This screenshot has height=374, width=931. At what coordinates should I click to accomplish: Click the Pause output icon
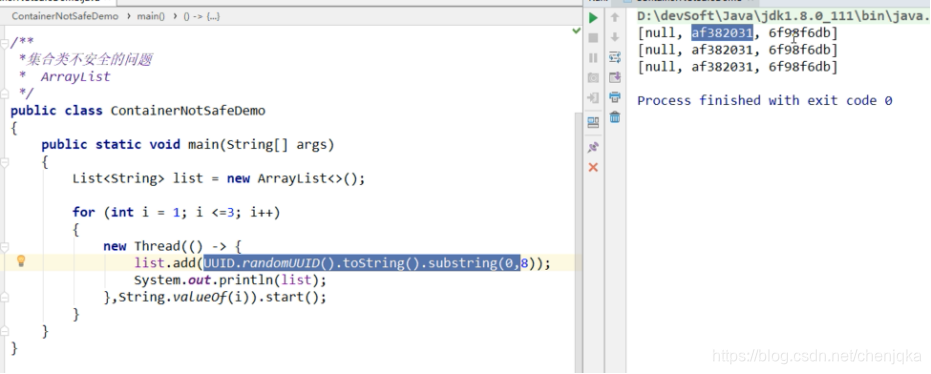593,58
